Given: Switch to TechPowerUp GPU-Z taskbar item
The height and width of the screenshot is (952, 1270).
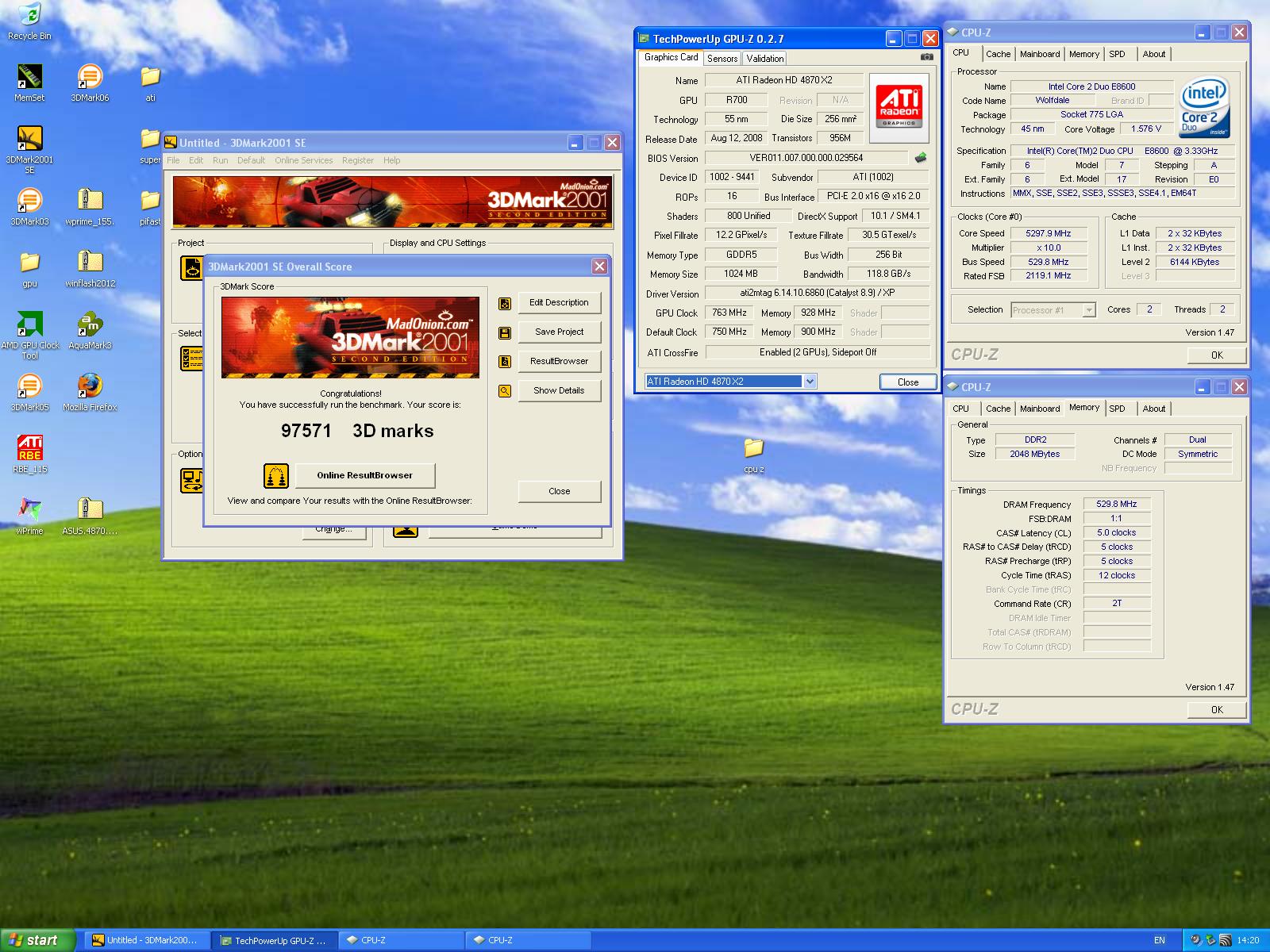Looking at the screenshot, I should tap(275, 941).
